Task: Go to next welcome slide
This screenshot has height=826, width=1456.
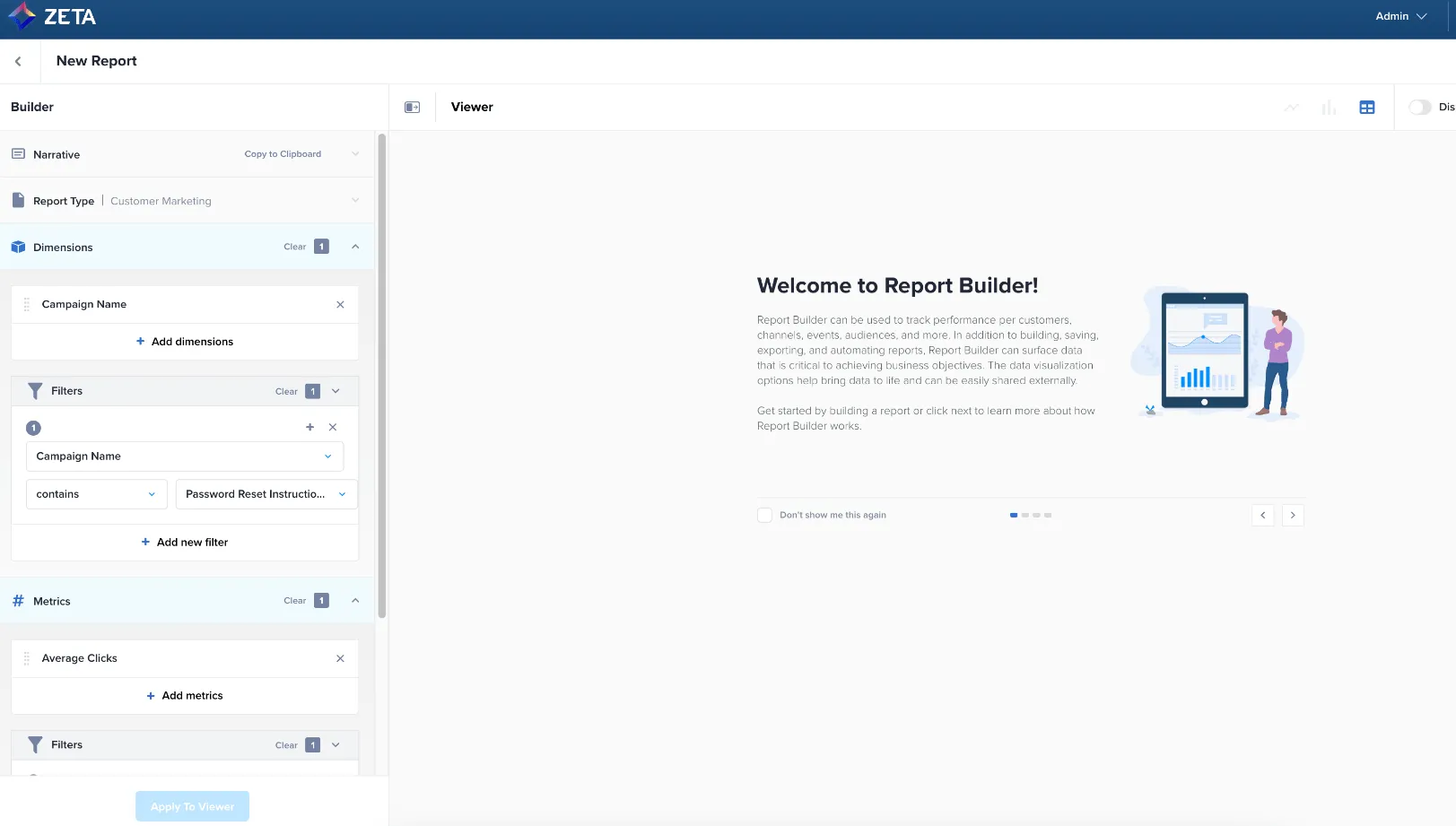Action: (x=1293, y=515)
